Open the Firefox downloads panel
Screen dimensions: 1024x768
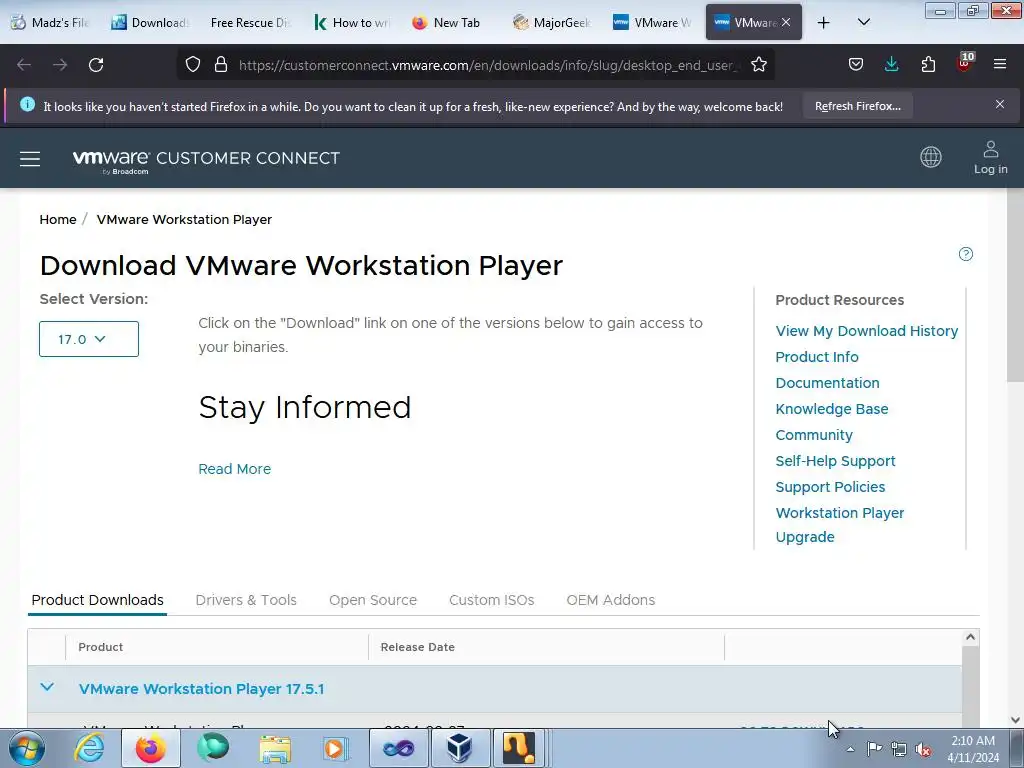coord(891,65)
